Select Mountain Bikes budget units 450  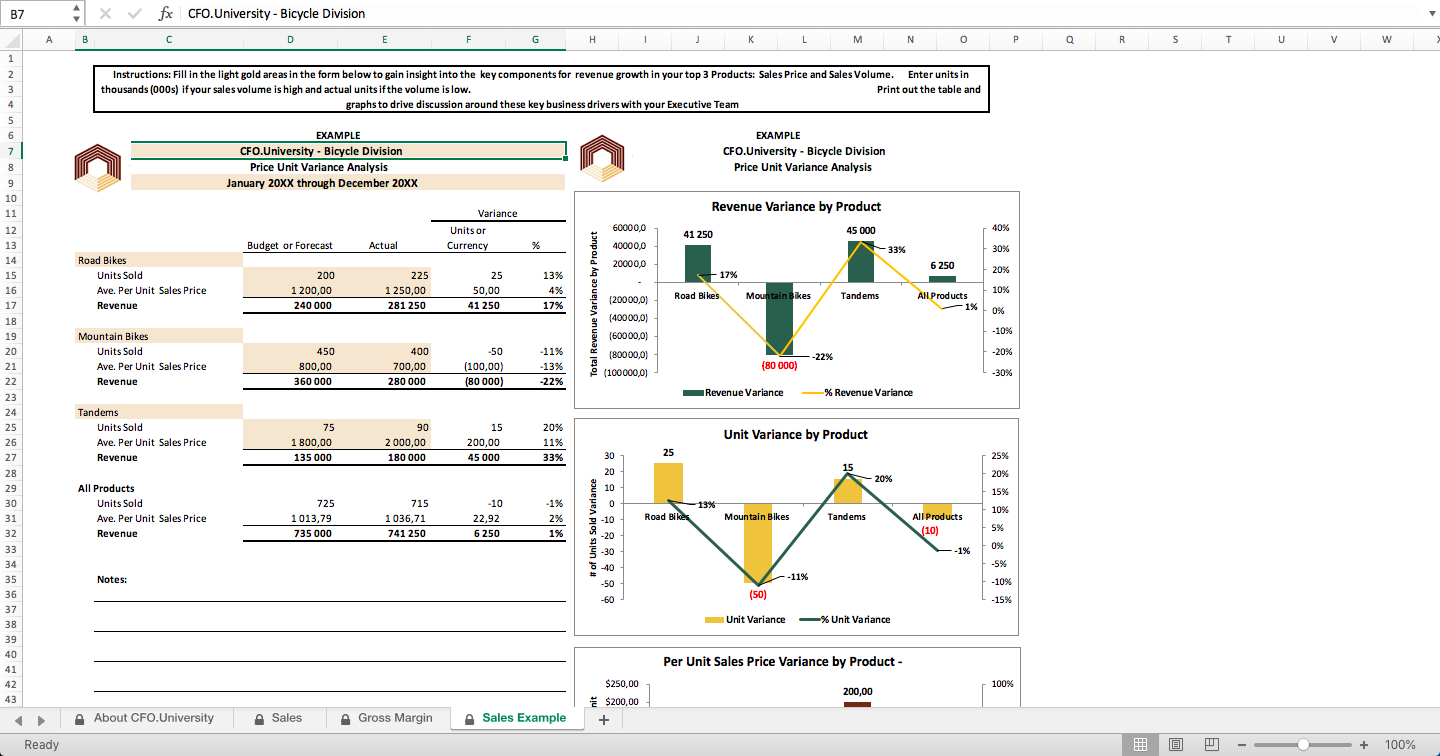point(290,351)
